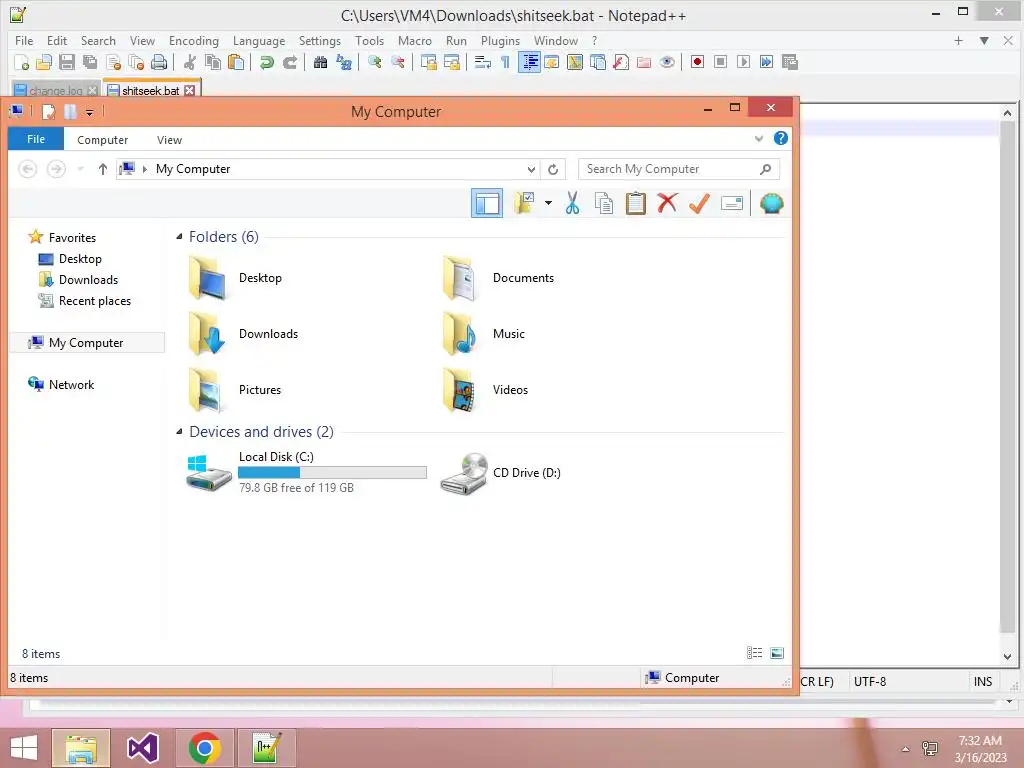Viewport: 1024px width, 768px height.
Task: Open Chrome from taskbar
Action: point(204,748)
